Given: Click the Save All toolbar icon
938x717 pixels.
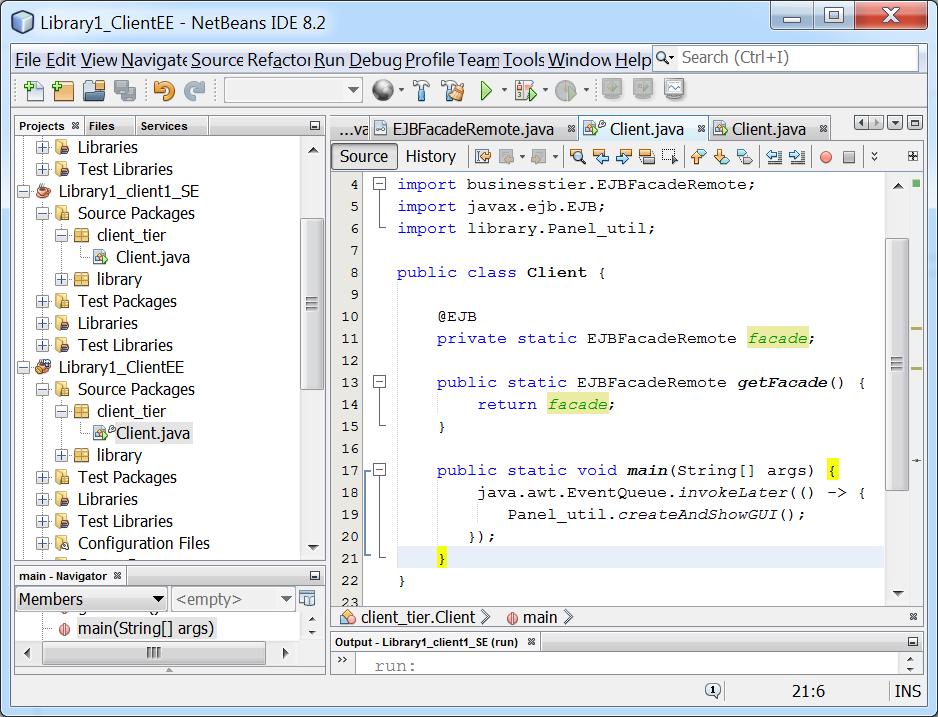Looking at the screenshot, I should [x=124, y=90].
